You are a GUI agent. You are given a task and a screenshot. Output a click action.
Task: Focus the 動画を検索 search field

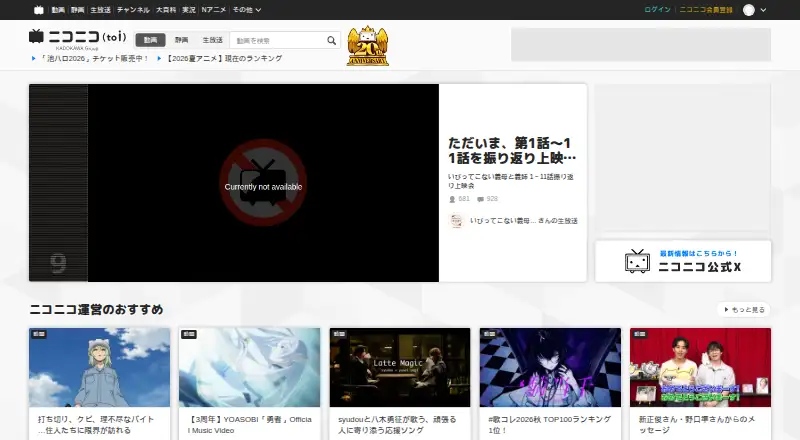point(278,40)
